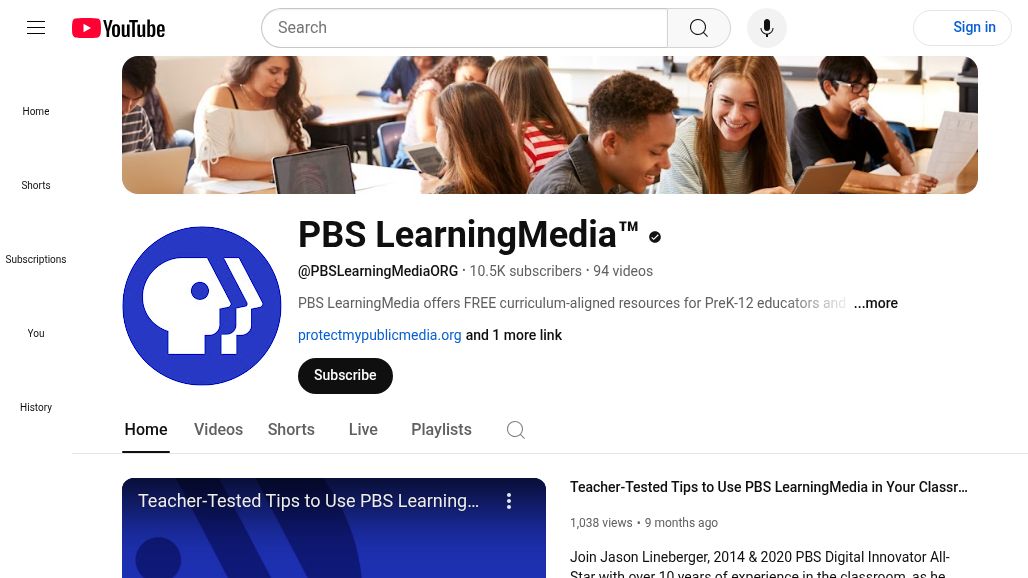Start voice search with microphone icon
The height and width of the screenshot is (578, 1028).
[766, 28]
